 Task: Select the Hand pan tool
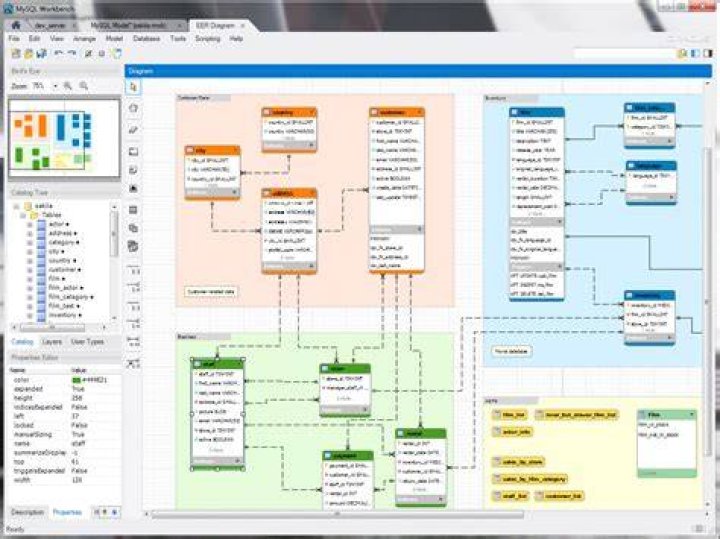pyautogui.click(x=133, y=108)
